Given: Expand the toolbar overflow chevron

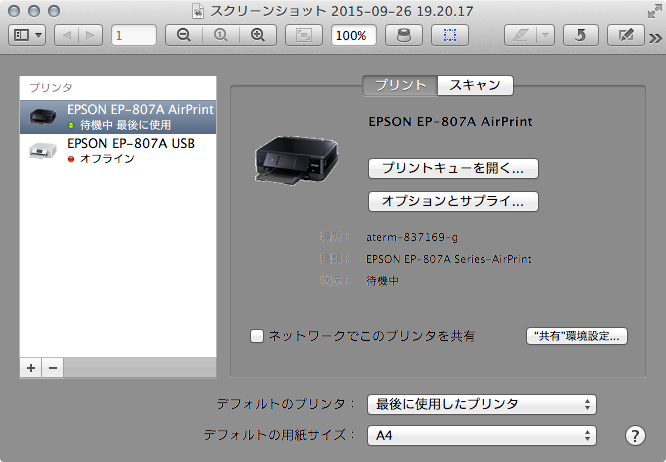Looking at the screenshot, I should [x=655, y=39].
